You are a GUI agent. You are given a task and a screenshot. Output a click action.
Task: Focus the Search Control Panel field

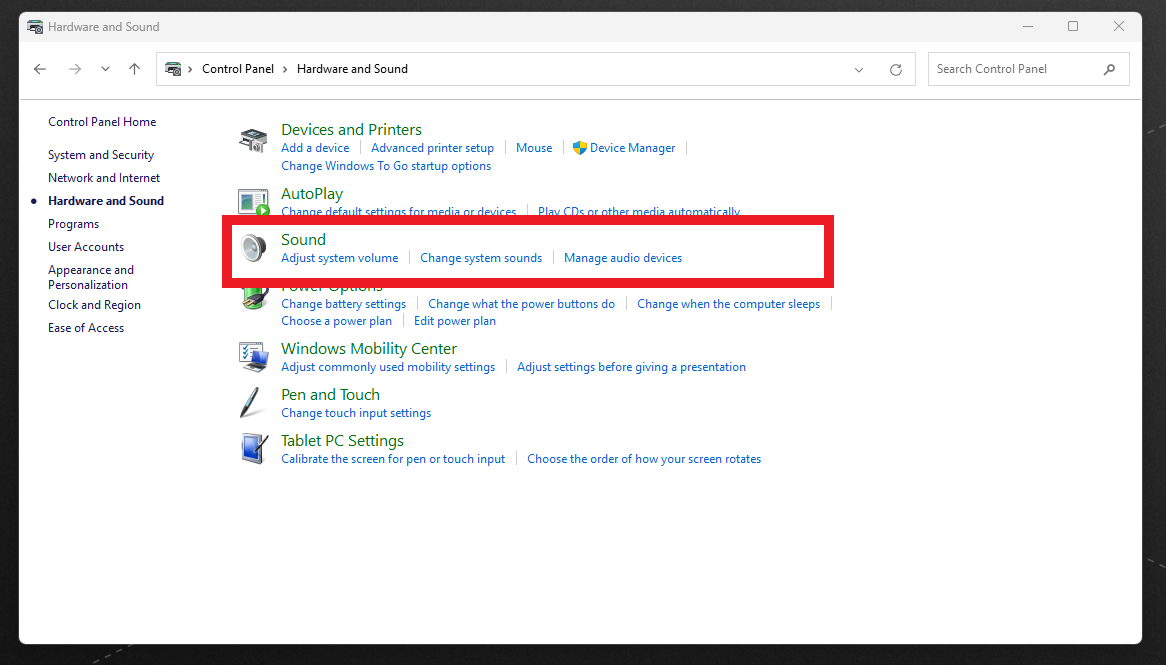click(x=1010, y=69)
